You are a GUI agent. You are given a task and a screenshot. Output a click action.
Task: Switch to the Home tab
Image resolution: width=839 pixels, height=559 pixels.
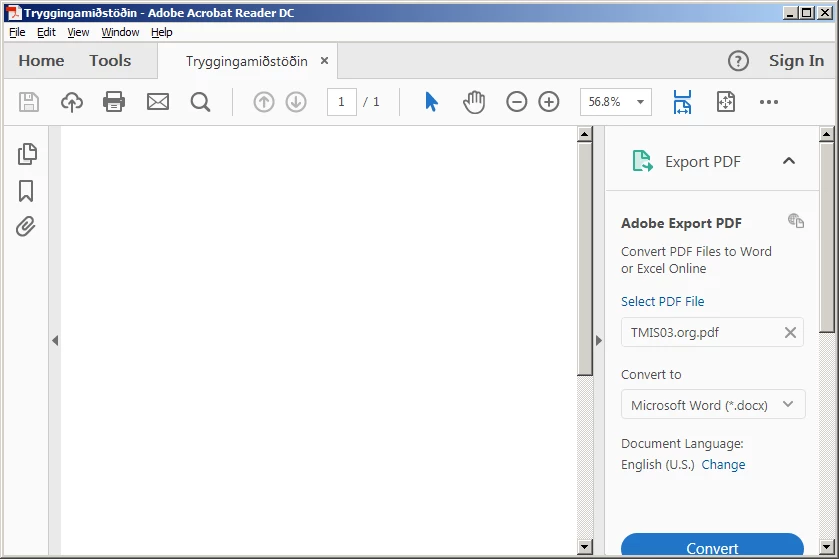(41, 60)
